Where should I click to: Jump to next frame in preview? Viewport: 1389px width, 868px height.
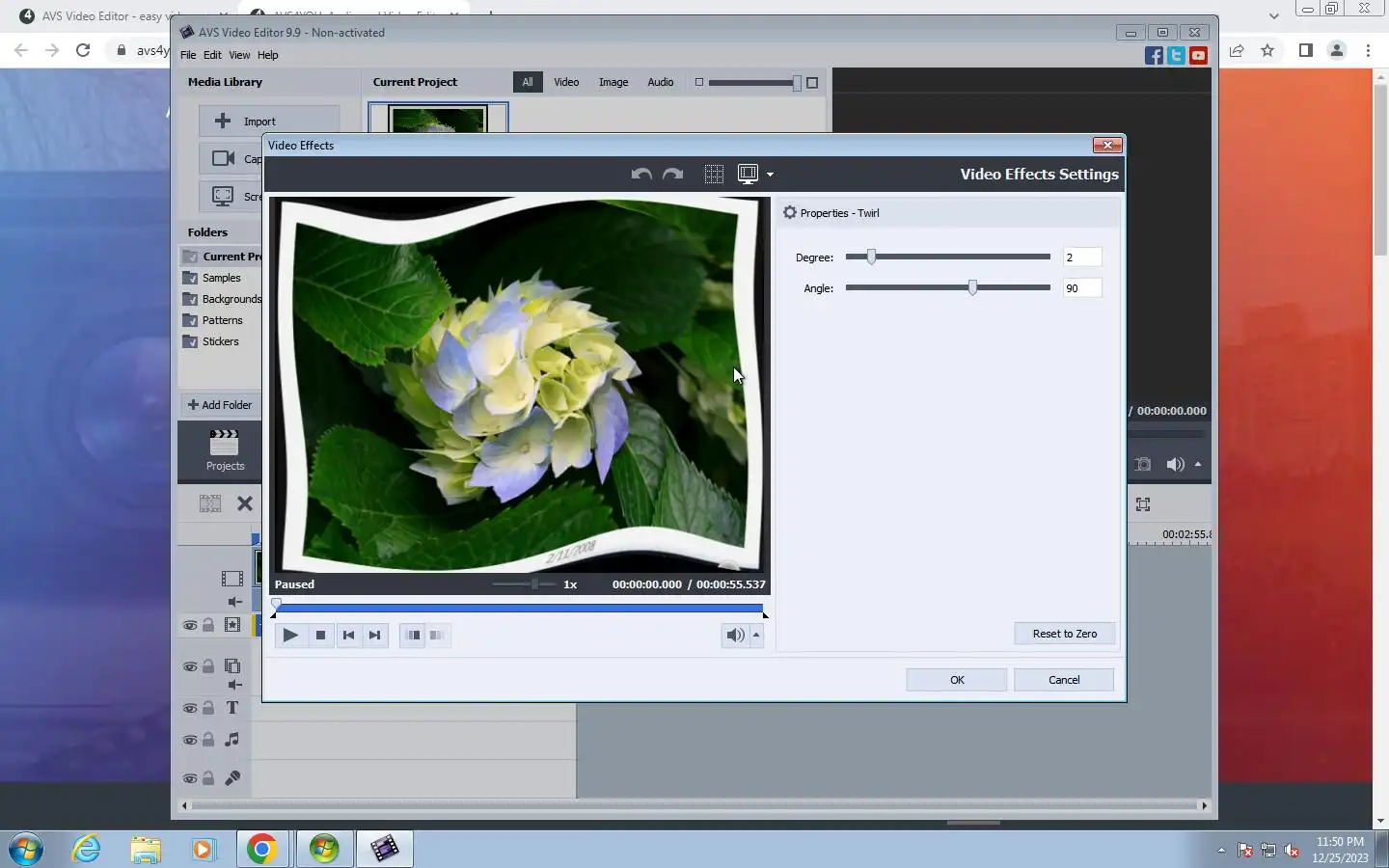375,635
